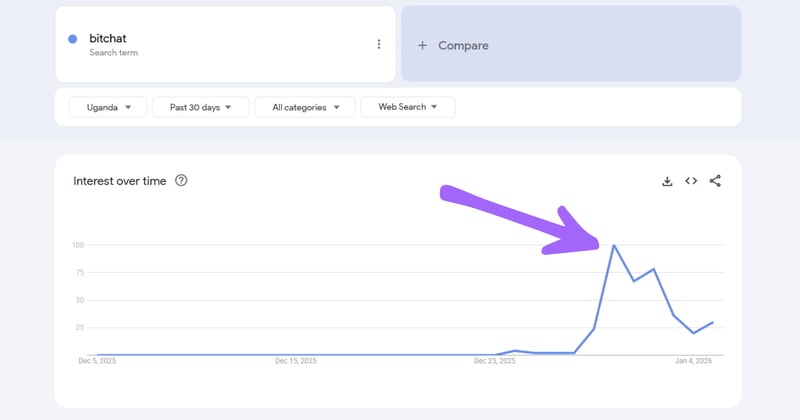Click the Dec 15, 2025 axis label
The height and width of the screenshot is (420, 800).
[296, 361]
